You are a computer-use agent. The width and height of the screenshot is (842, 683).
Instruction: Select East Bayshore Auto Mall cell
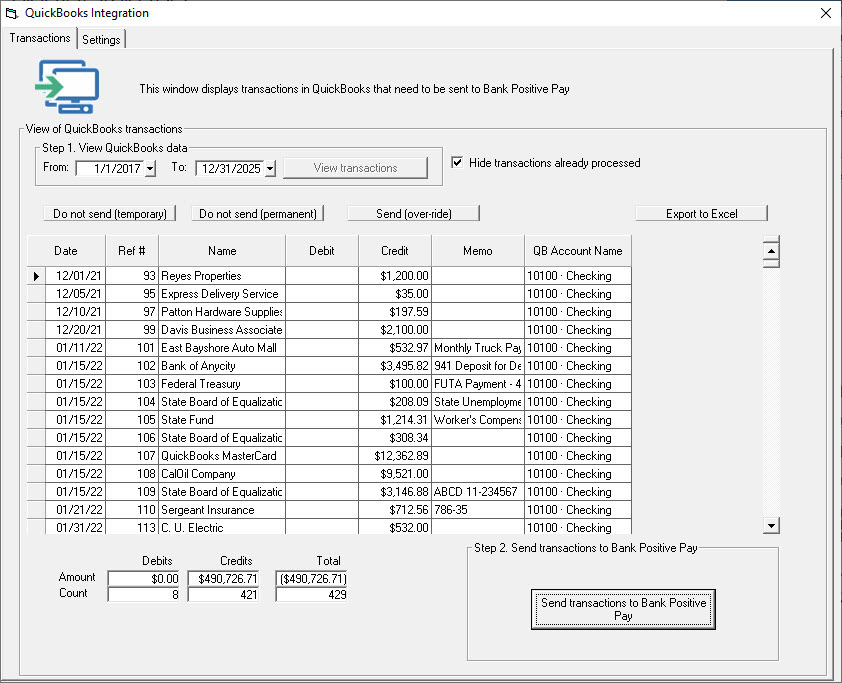(222, 348)
